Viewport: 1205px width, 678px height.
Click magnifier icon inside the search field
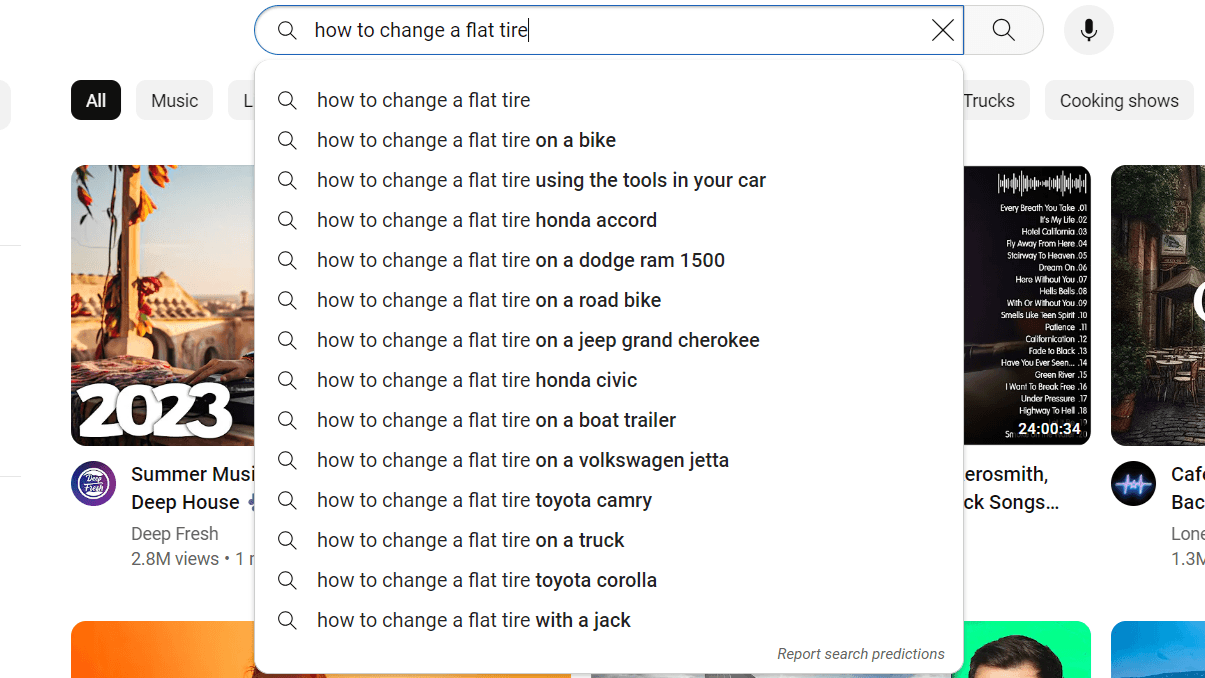287,30
